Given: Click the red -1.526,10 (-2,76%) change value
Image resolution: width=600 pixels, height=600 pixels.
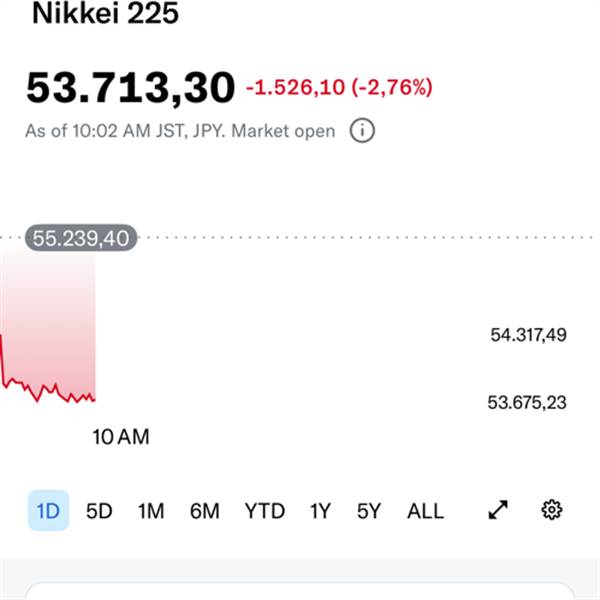Looking at the screenshot, I should point(339,88).
